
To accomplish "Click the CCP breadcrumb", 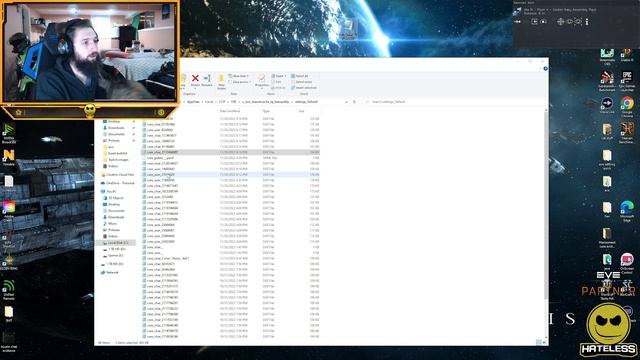I will click(x=222, y=102).
